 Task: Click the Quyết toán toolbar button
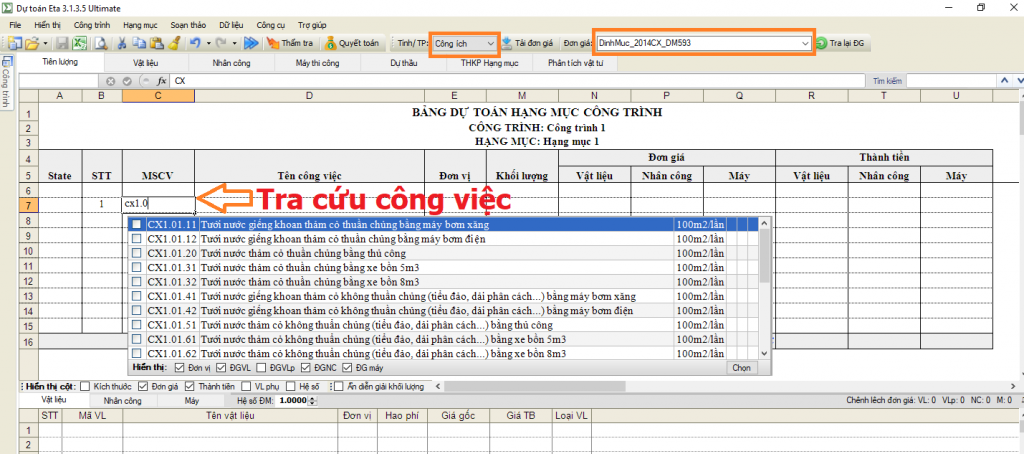point(351,43)
